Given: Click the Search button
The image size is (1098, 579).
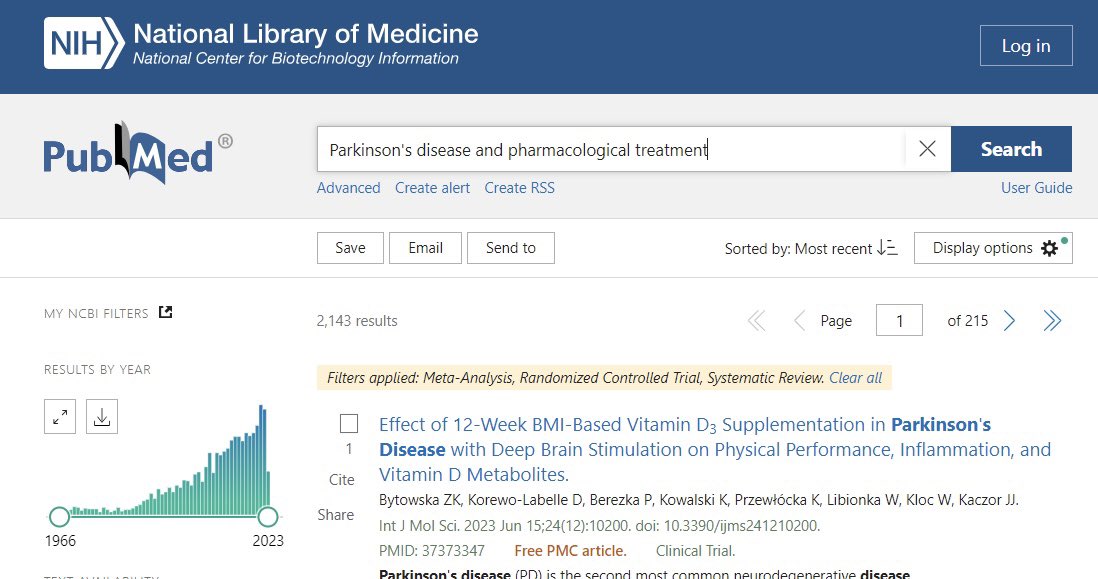Looking at the screenshot, I should pyautogui.click(x=1011, y=148).
